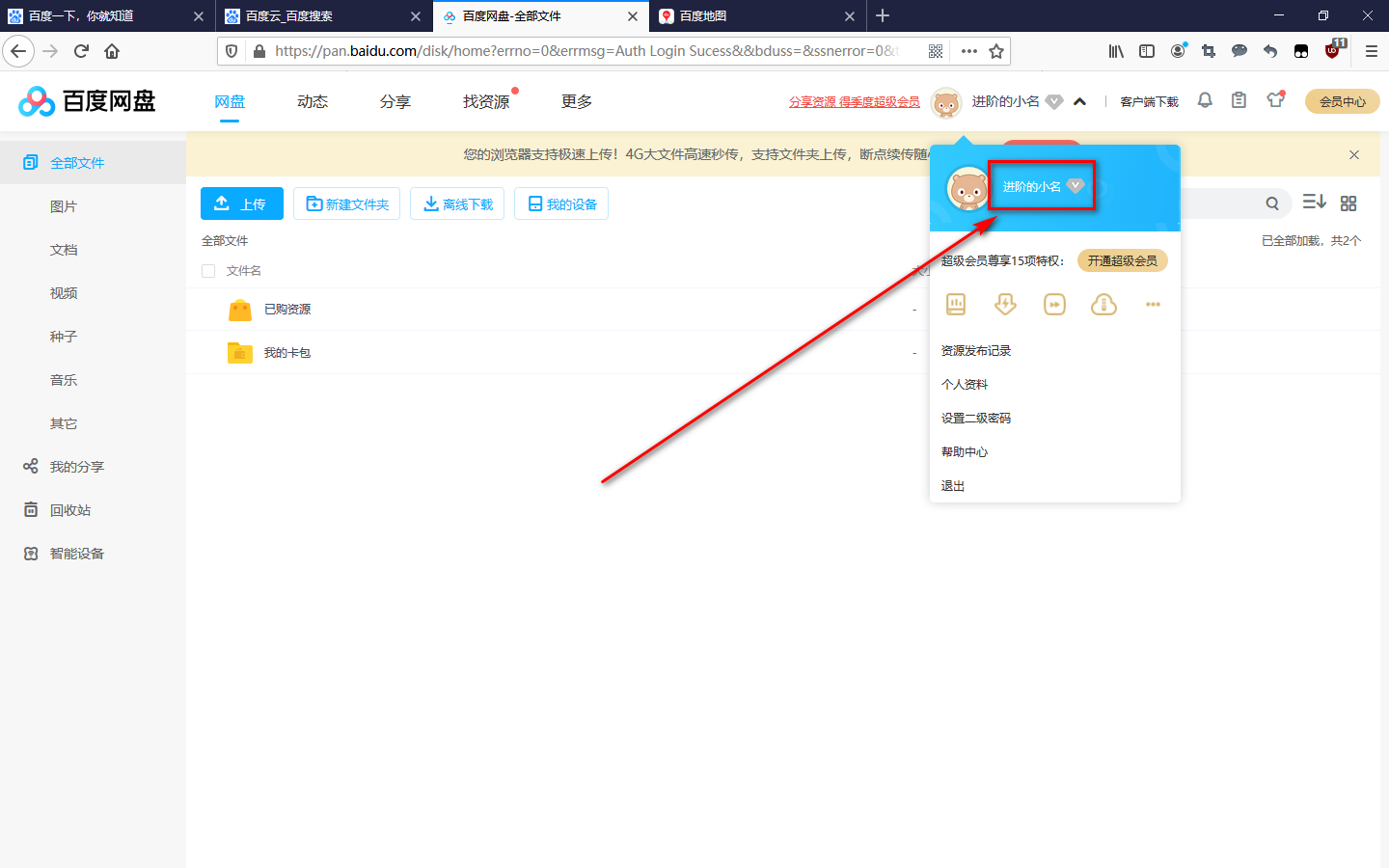Click 开通超级会员 button
Screen dimensions: 1389x868
(1123, 260)
